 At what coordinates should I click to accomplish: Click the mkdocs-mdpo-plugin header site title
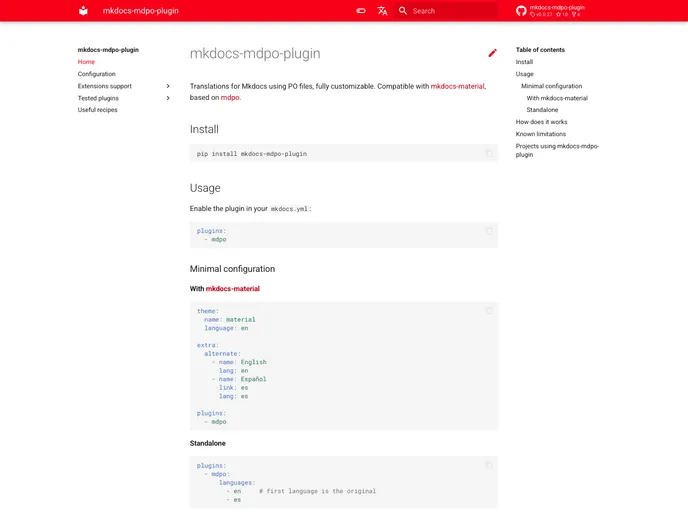pos(140,11)
